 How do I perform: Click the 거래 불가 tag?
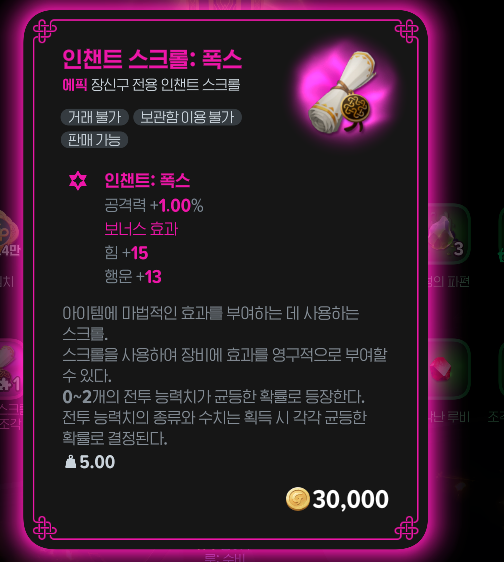click(x=95, y=117)
